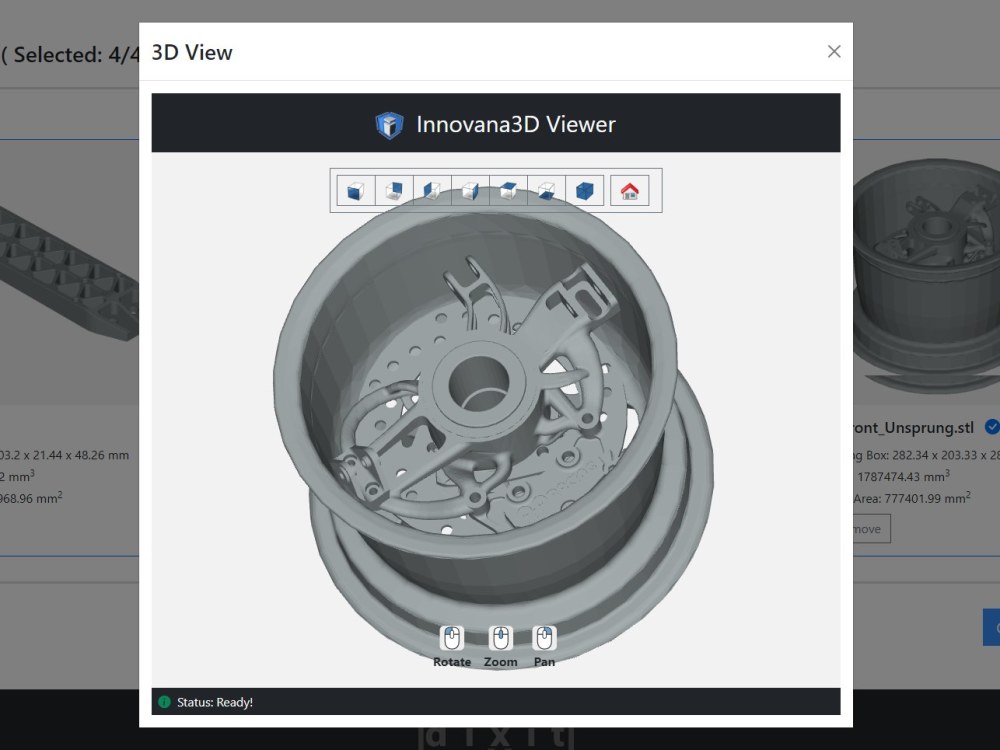The height and width of the screenshot is (750, 1000).
Task: Select the Pan mouse control icon
Action: [x=545, y=638]
